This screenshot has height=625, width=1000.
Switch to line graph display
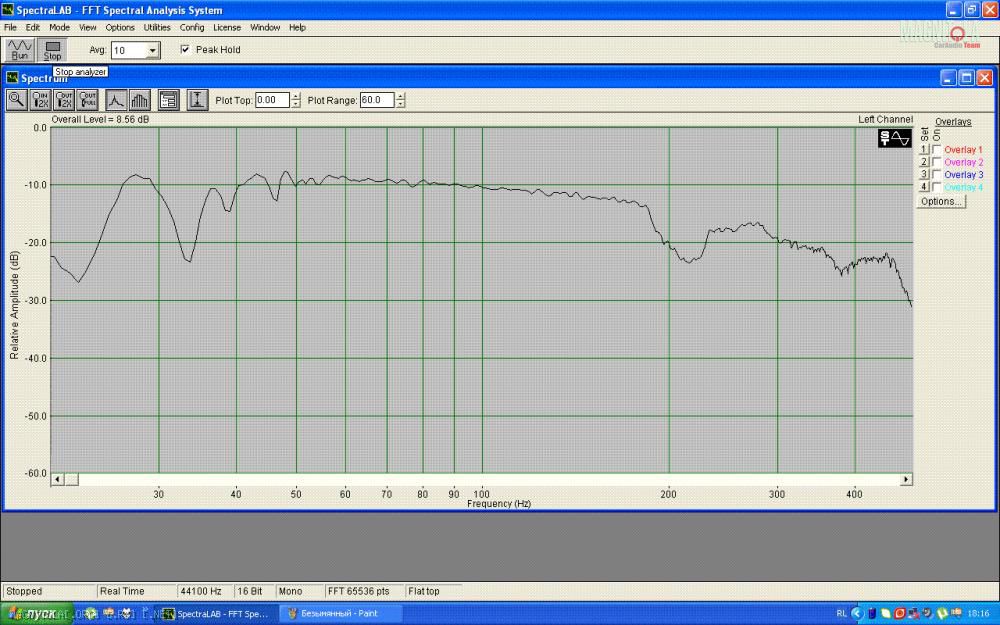pyautogui.click(x=116, y=100)
